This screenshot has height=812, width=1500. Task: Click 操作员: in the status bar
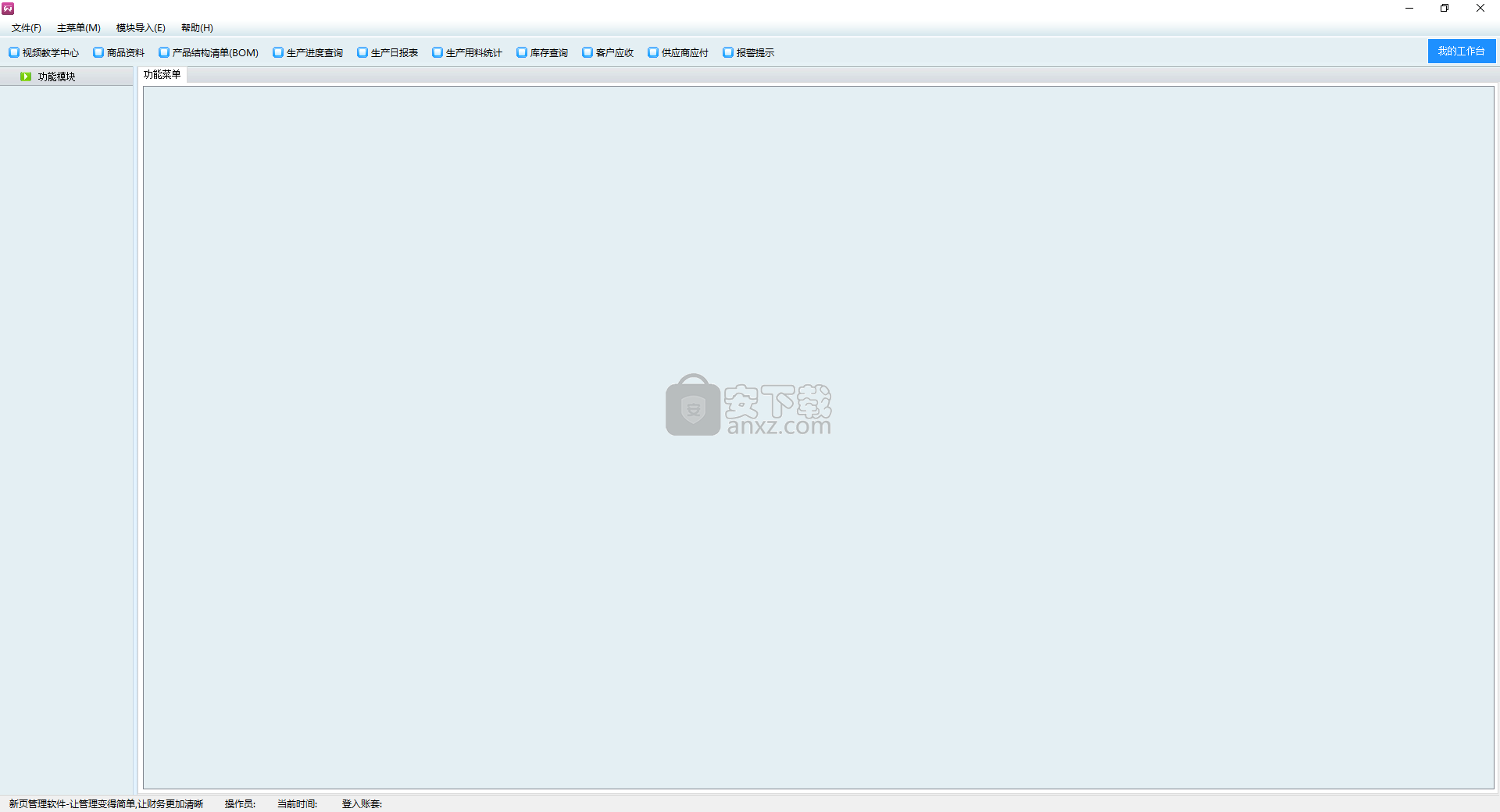click(241, 804)
